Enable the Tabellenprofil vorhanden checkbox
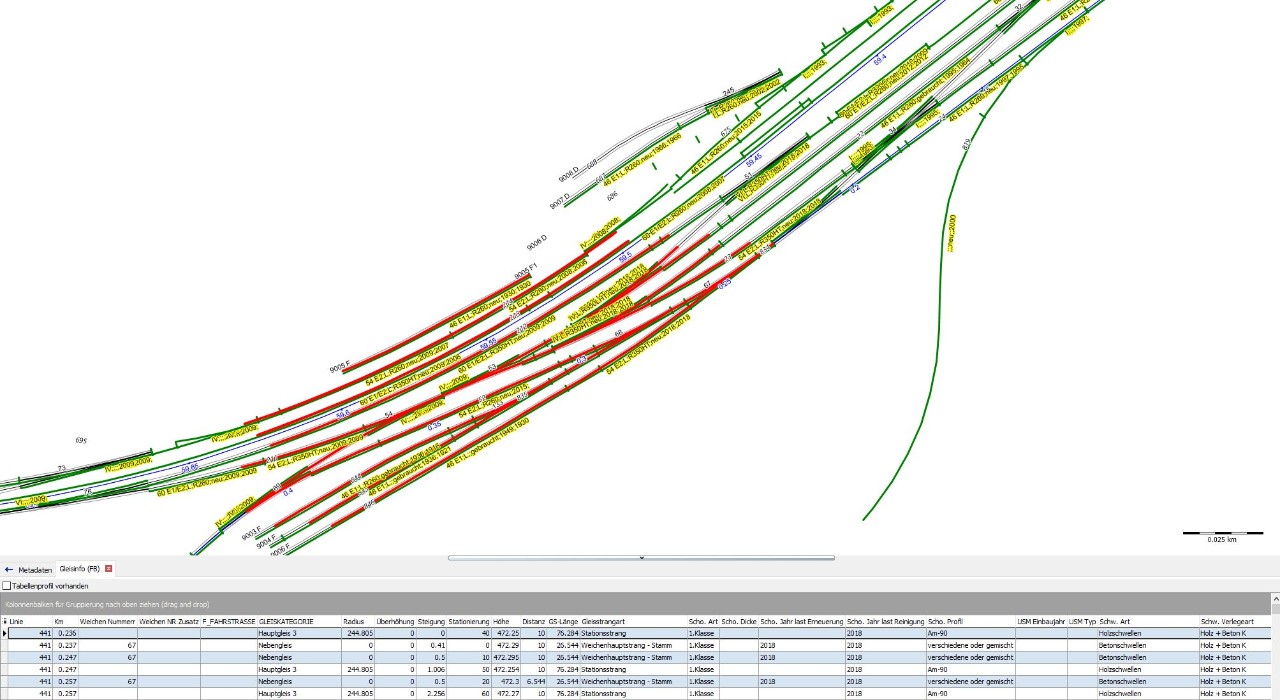The image size is (1280, 700). pos(7,586)
